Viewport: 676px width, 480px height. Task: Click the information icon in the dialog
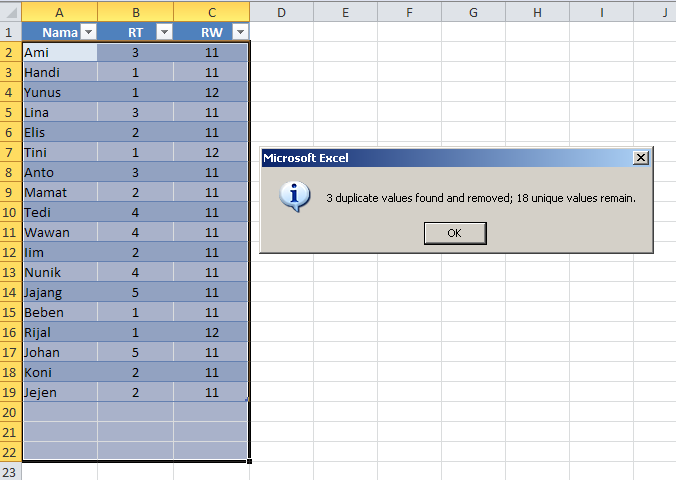[x=294, y=197]
